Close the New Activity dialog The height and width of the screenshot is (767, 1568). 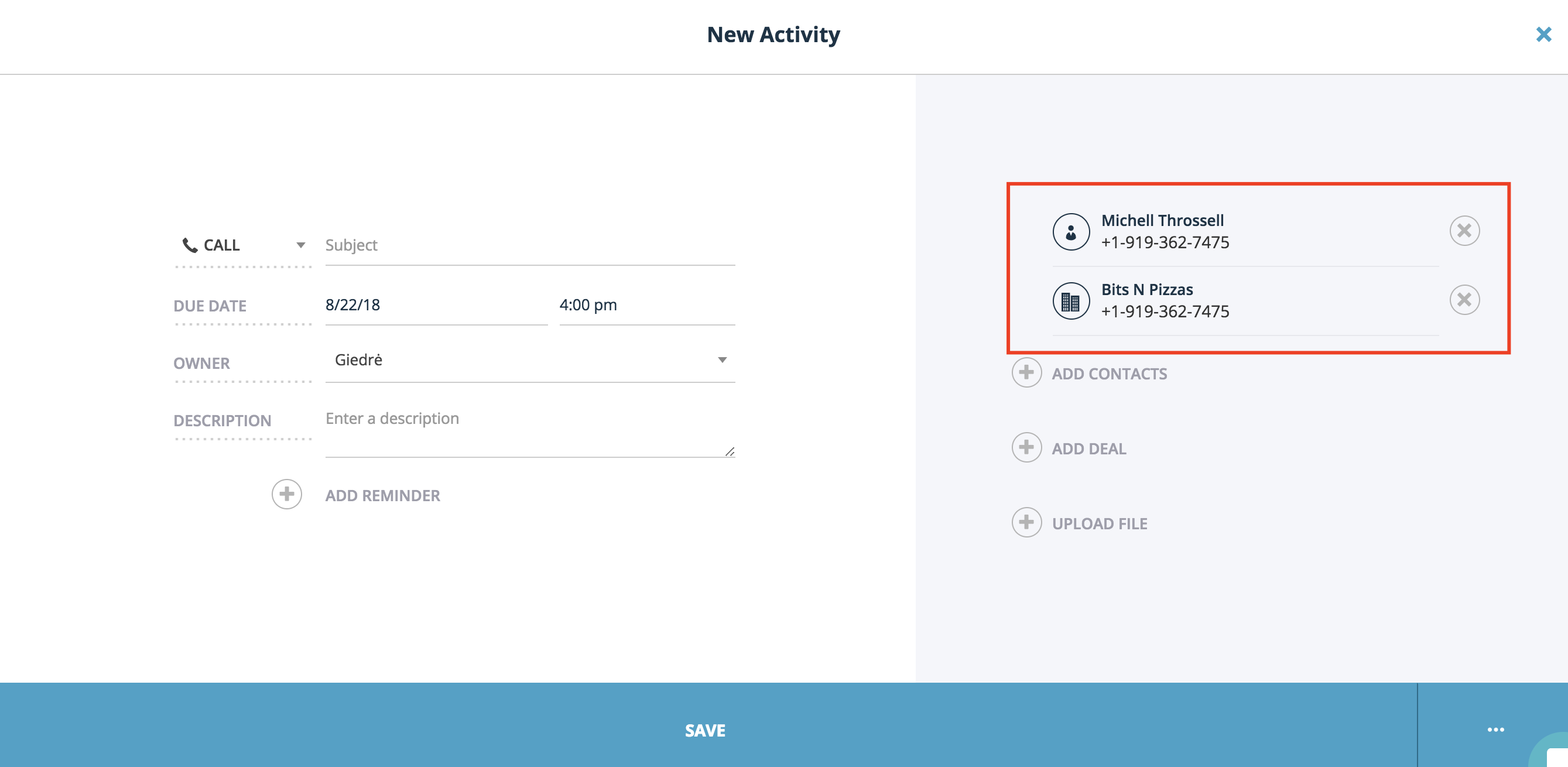tap(1543, 34)
